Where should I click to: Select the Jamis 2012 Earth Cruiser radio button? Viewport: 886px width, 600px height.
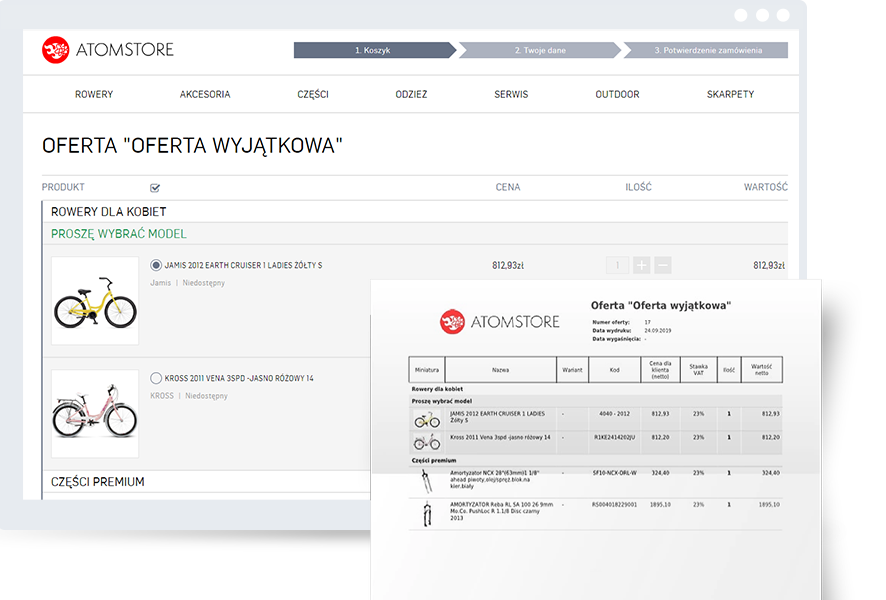click(x=156, y=266)
